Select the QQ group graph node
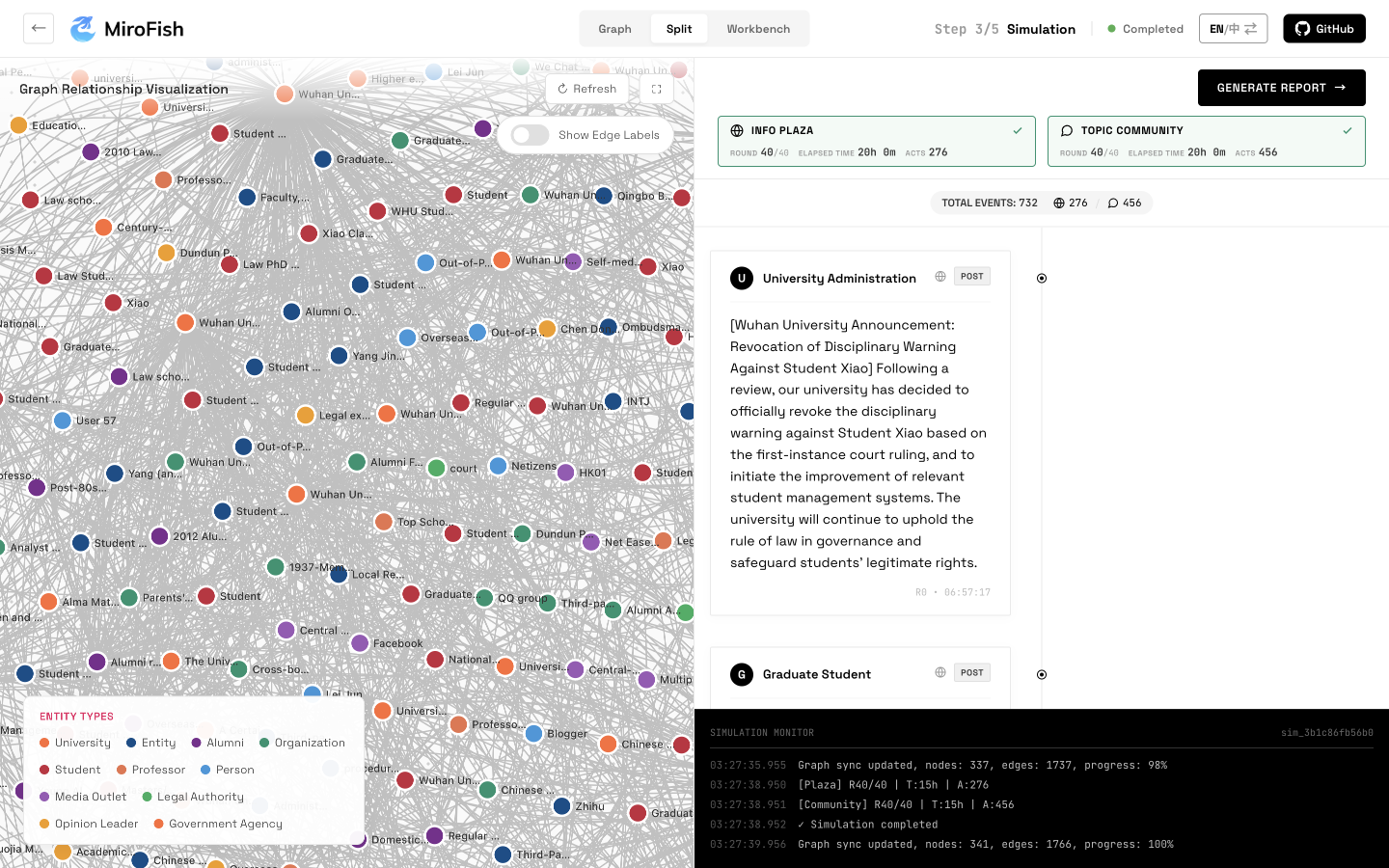 tap(484, 598)
